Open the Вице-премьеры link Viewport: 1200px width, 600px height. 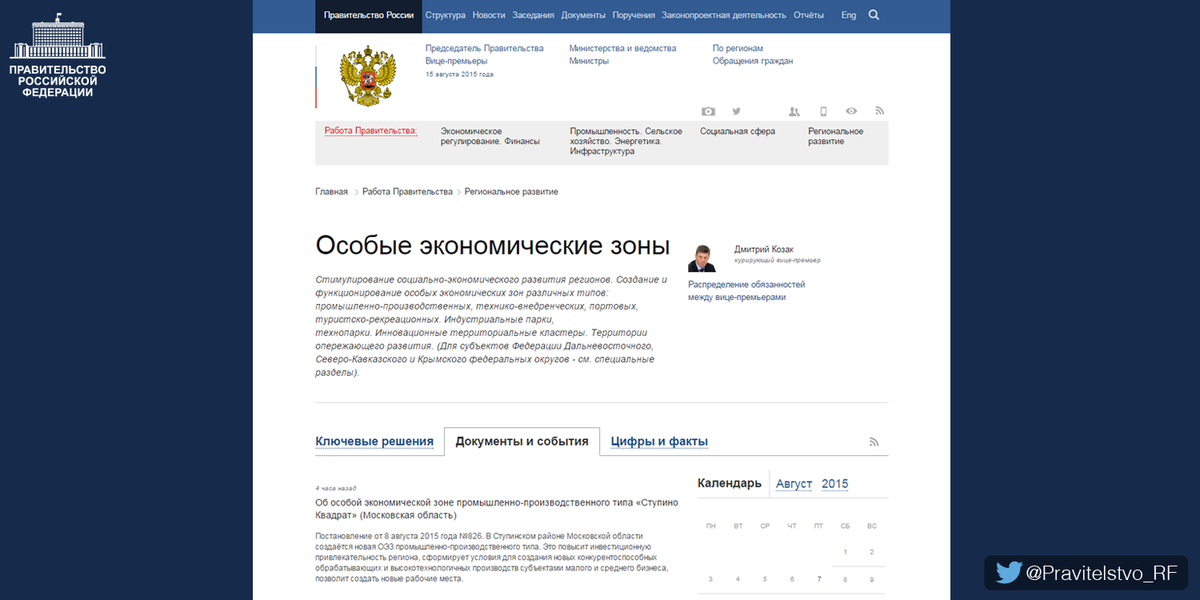point(456,61)
